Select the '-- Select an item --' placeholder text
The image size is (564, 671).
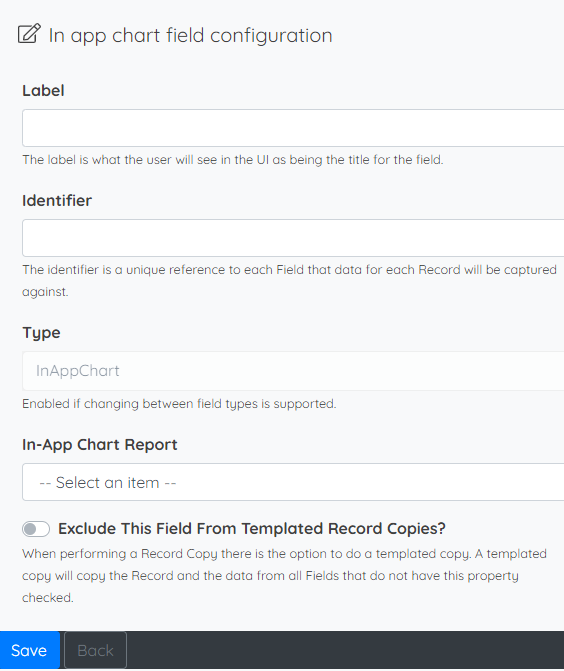[x=107, y=483]
